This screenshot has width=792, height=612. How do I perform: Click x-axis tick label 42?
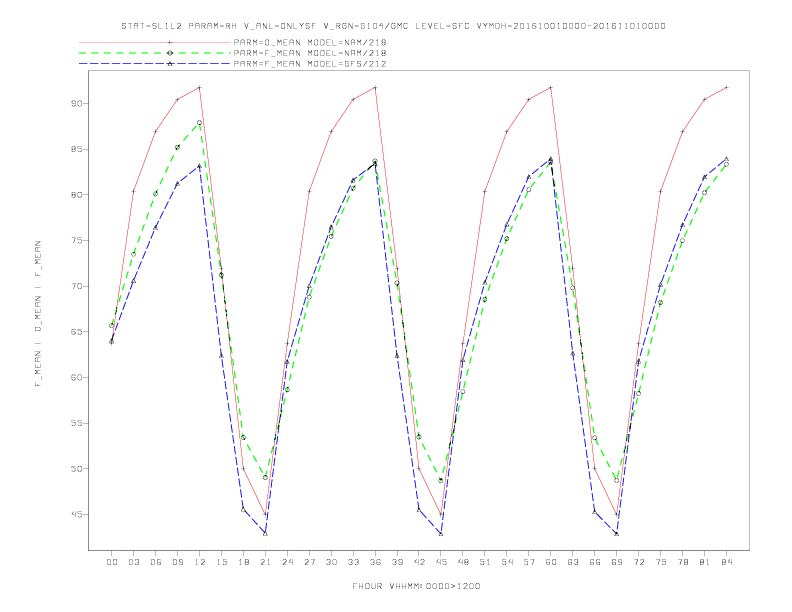pyautogui.click(x=419, y=562)
